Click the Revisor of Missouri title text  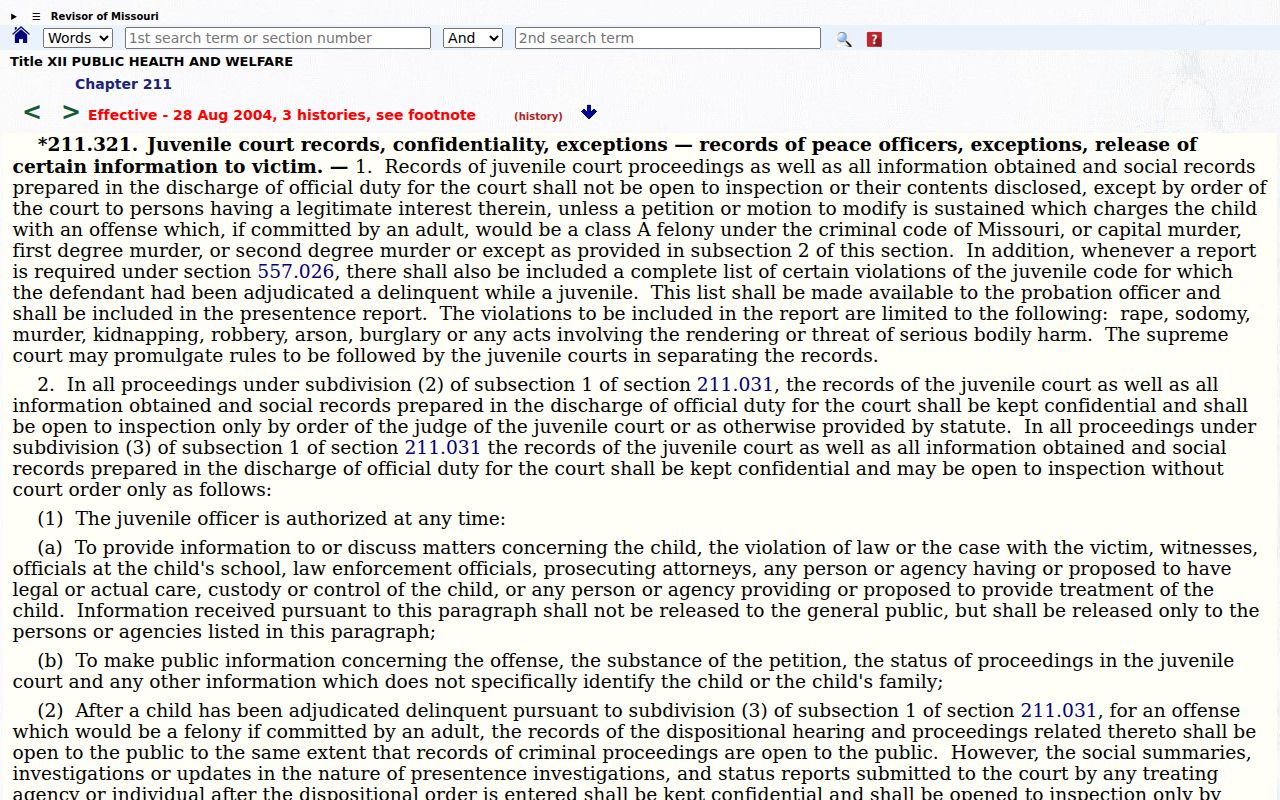point(104,16)
